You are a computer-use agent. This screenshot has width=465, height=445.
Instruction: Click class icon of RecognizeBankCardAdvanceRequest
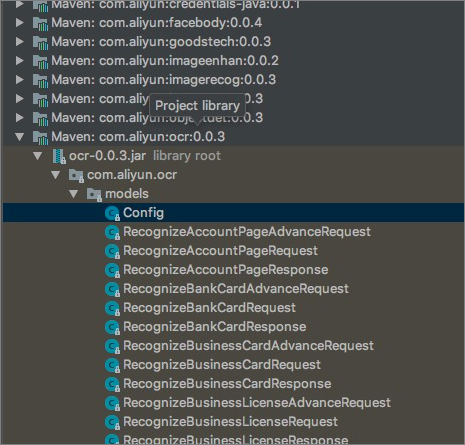pyautogui.click(x=112, y=289)
